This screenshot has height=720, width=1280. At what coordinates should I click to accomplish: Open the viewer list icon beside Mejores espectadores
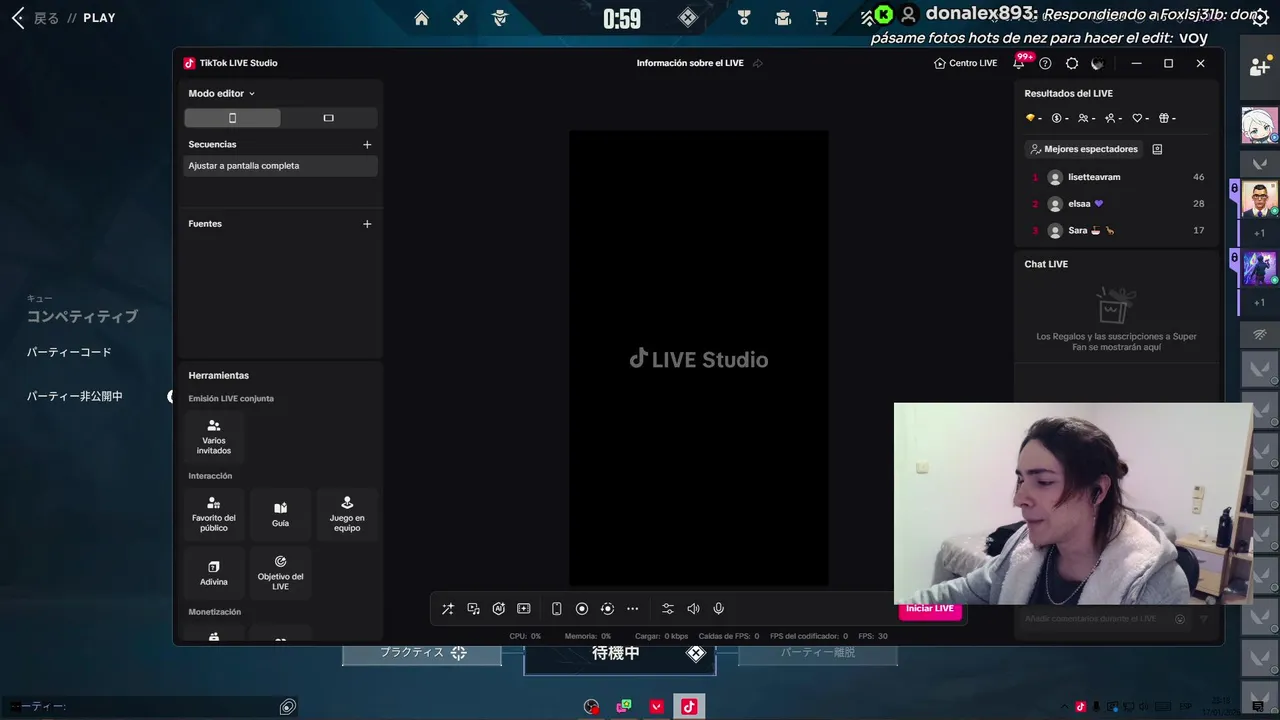tap(1157, 149)
